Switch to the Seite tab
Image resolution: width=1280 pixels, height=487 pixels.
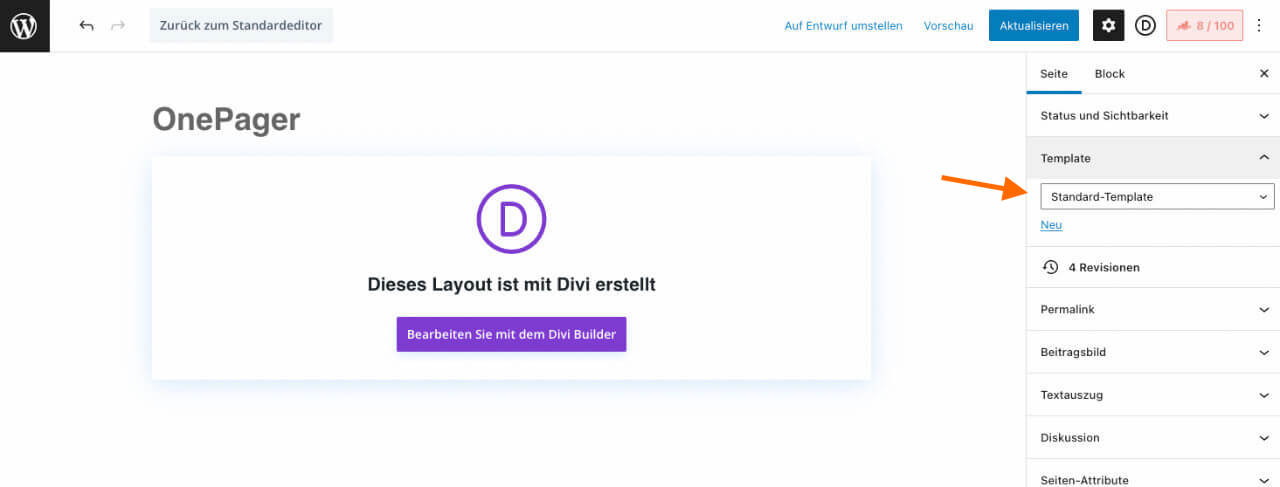tap(1054, 74)
